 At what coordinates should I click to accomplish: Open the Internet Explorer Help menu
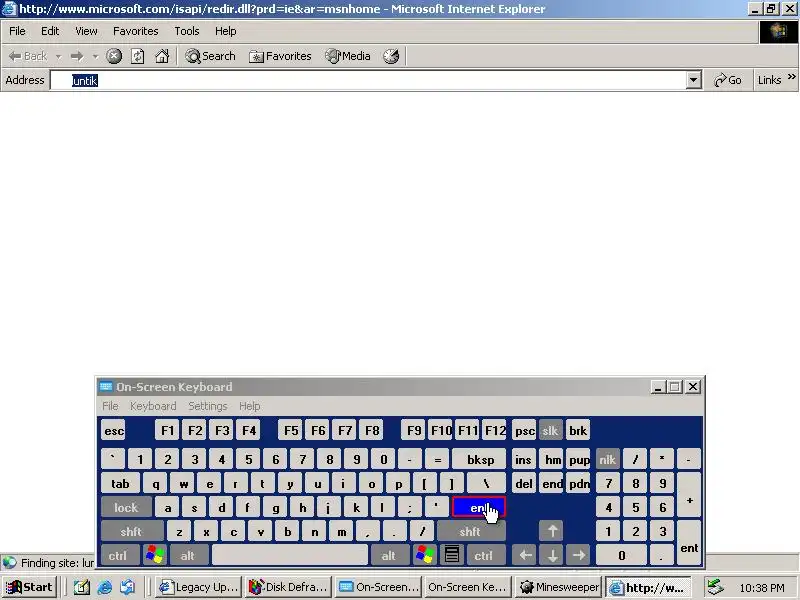click(x=226, y=31)
